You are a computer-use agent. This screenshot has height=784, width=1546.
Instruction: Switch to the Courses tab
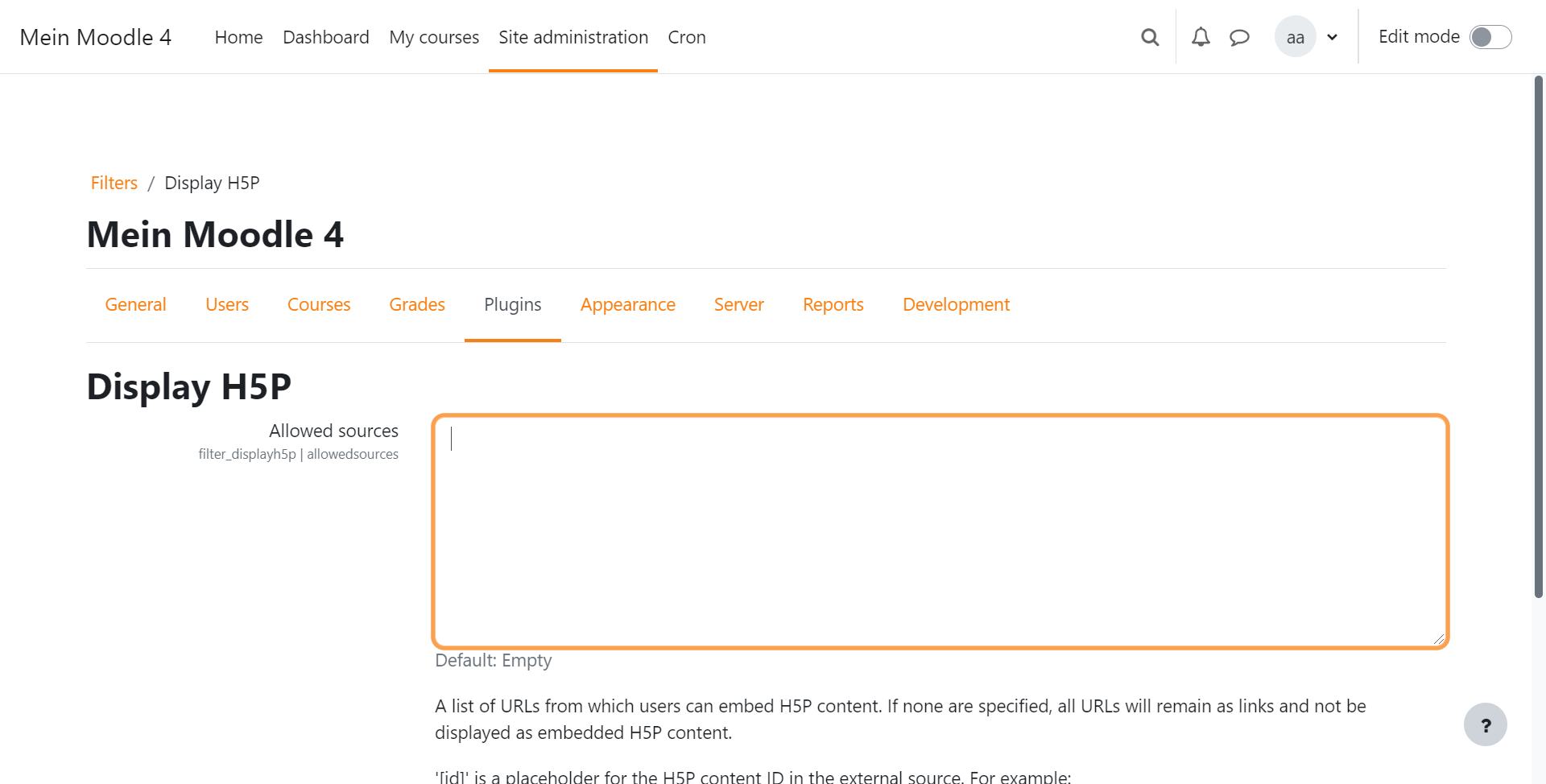pyautogui.click(x=319, y=304)
